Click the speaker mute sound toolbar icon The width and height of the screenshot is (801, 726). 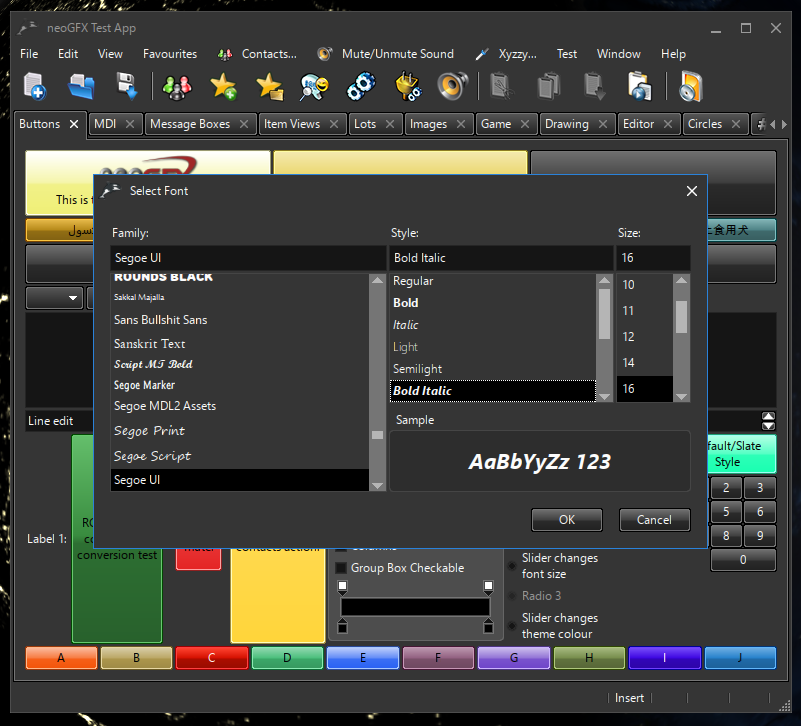(x=452, y=87)
